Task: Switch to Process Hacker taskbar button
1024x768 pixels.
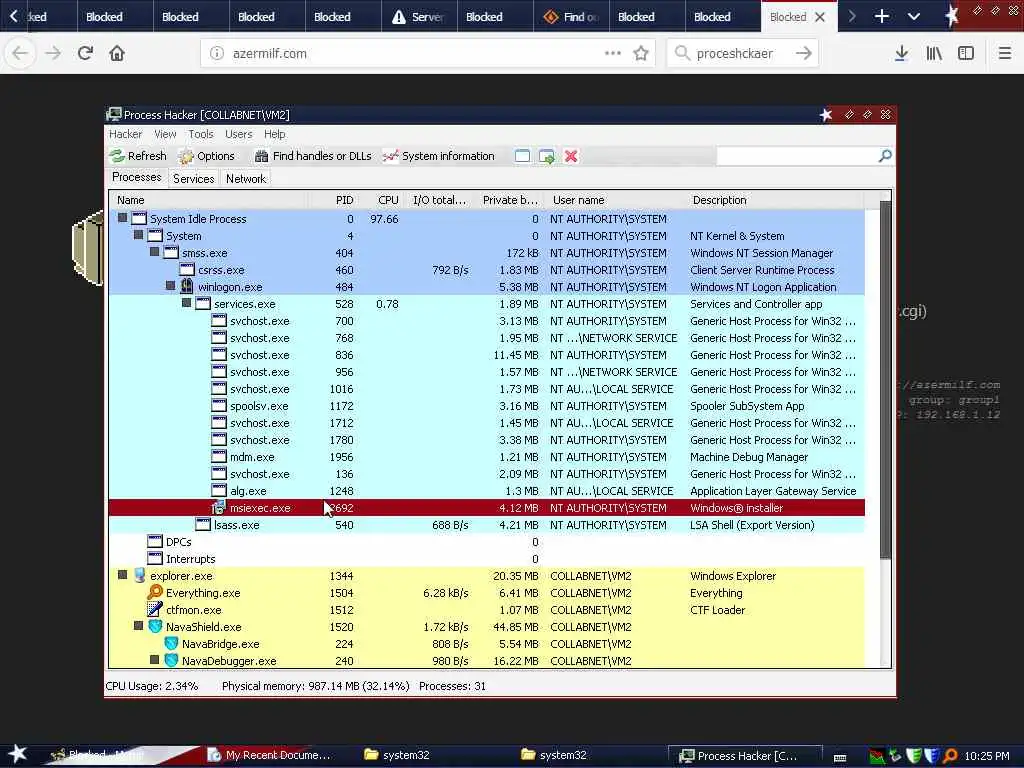Action: click(744, 755)
